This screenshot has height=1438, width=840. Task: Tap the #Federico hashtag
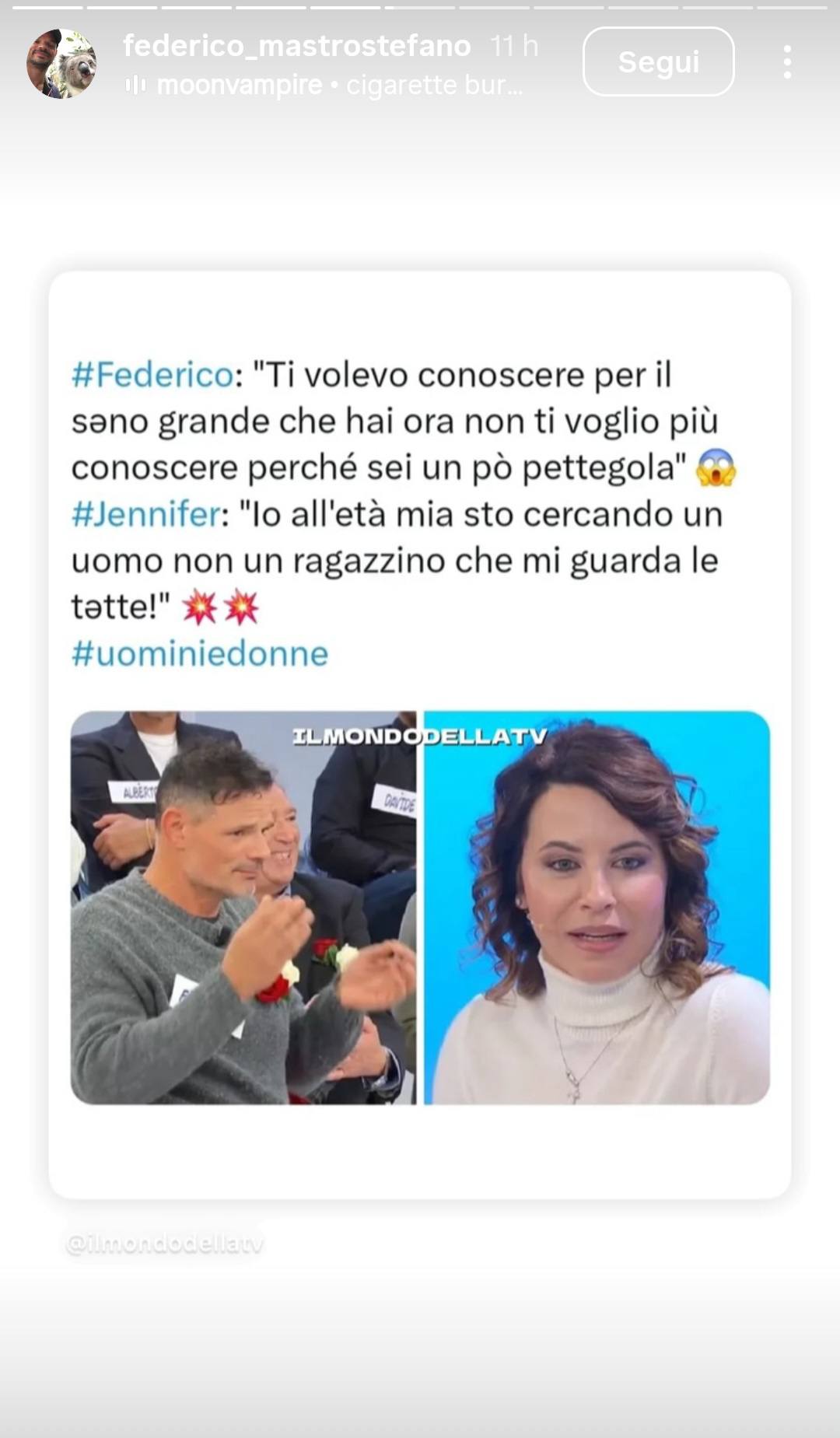[x=152, y=375]
